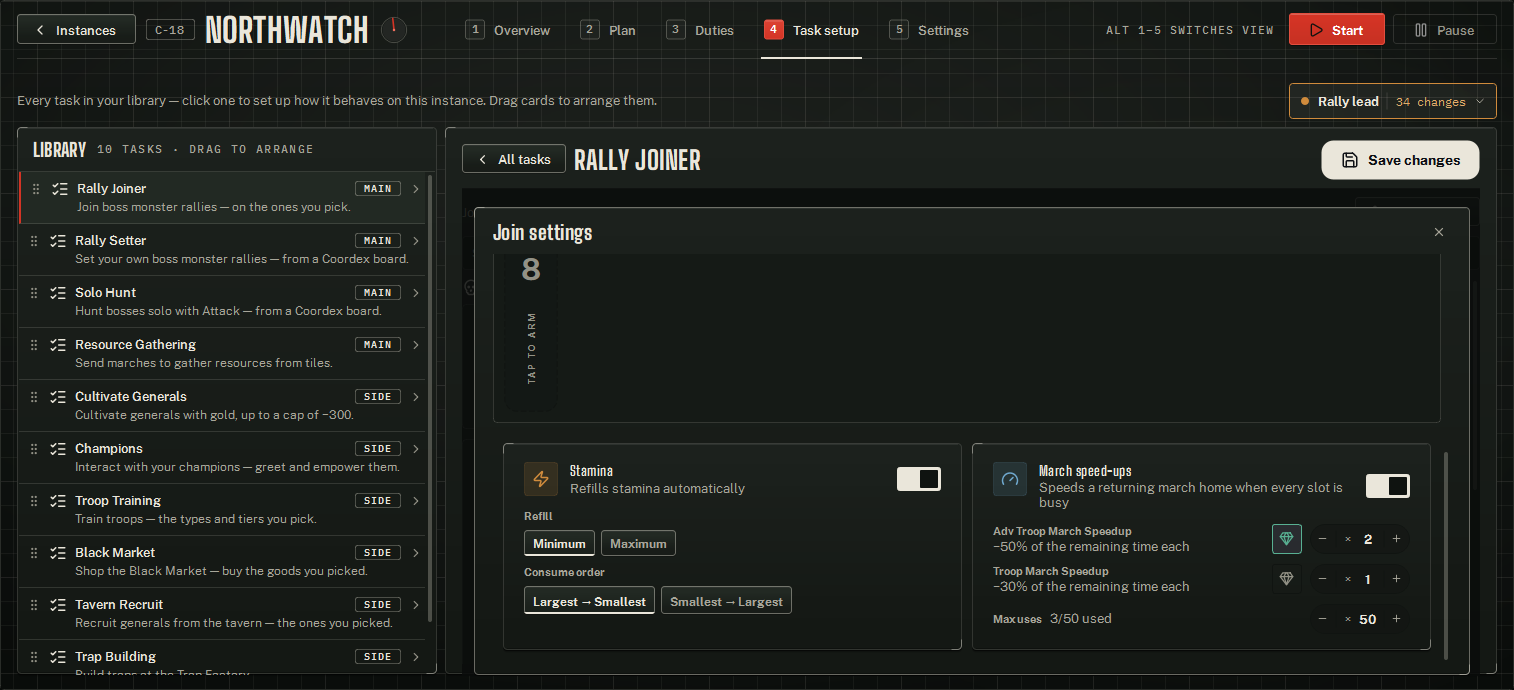Close the Join settings panel
The width and height of the screenshot is (1514, 690).
1439,232
